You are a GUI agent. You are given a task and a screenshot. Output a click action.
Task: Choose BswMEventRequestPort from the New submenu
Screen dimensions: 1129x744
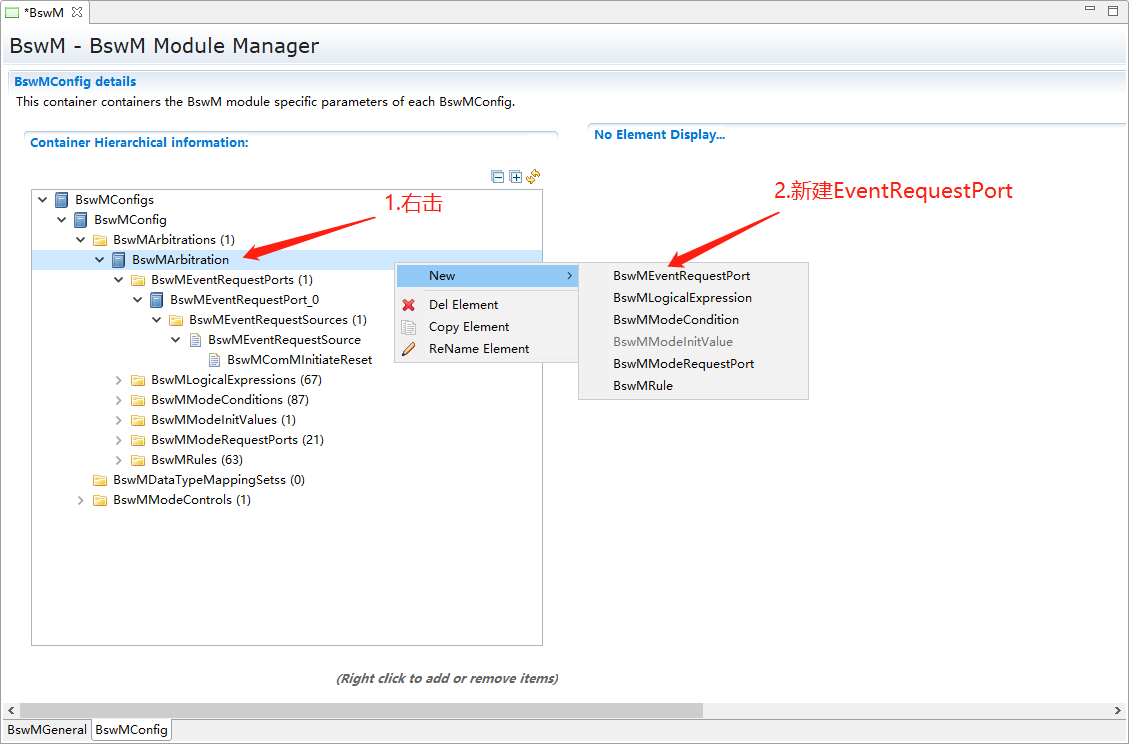point(681,276)
